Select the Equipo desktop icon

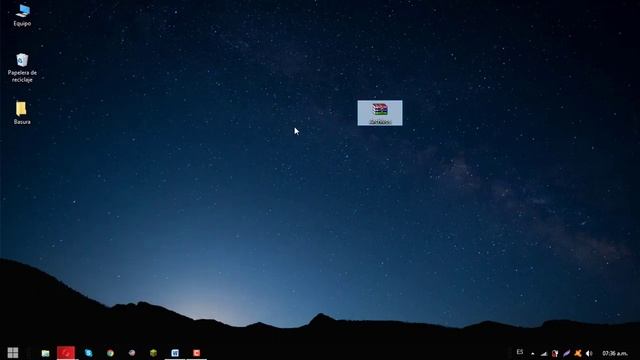22,16
